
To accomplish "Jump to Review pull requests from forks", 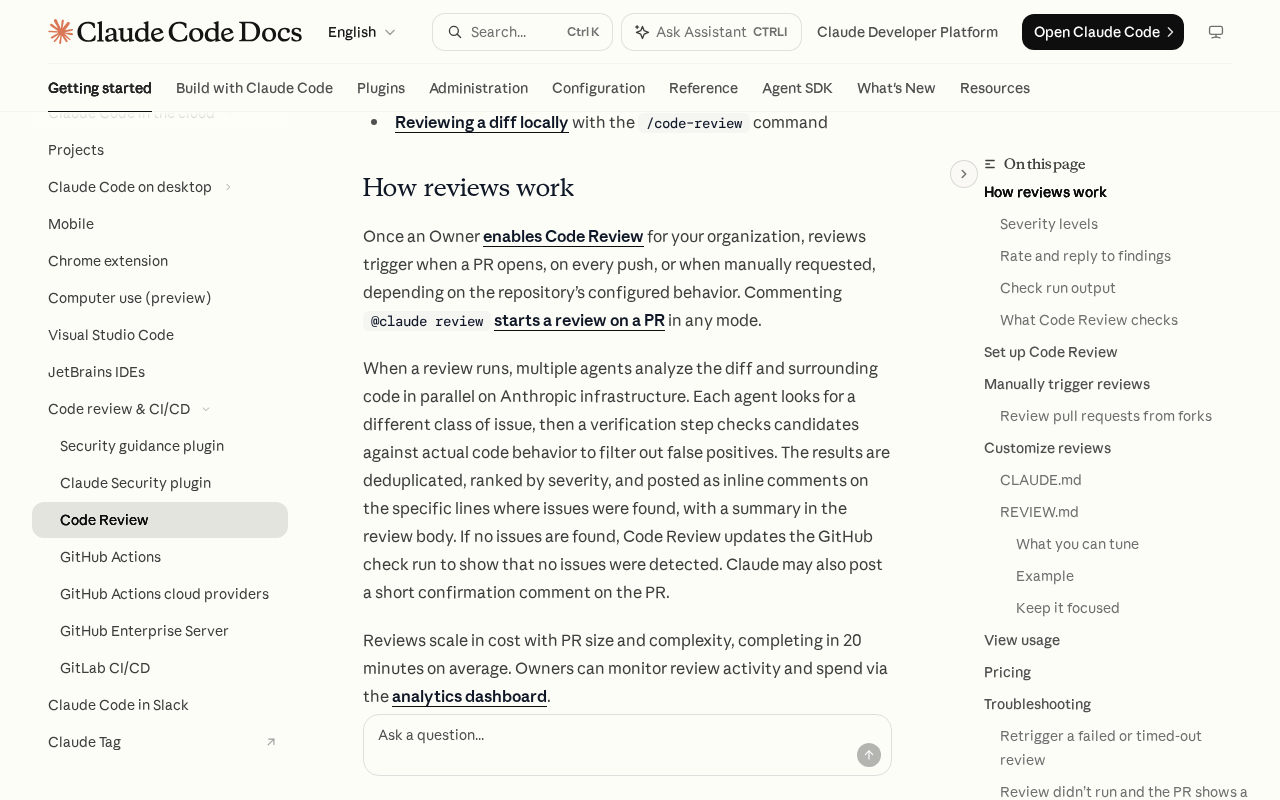I will pos(1106,416).
